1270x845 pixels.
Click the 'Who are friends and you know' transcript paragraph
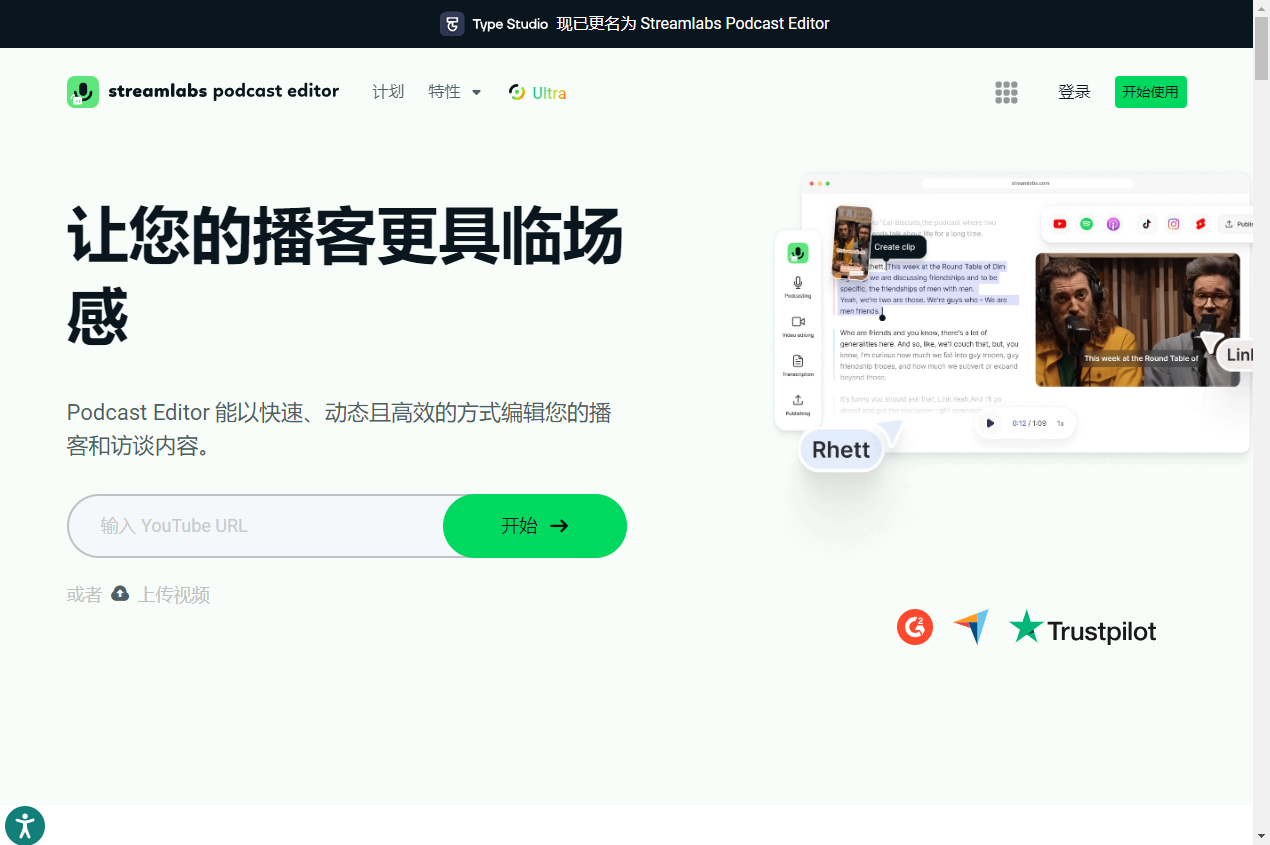(929, 355)
